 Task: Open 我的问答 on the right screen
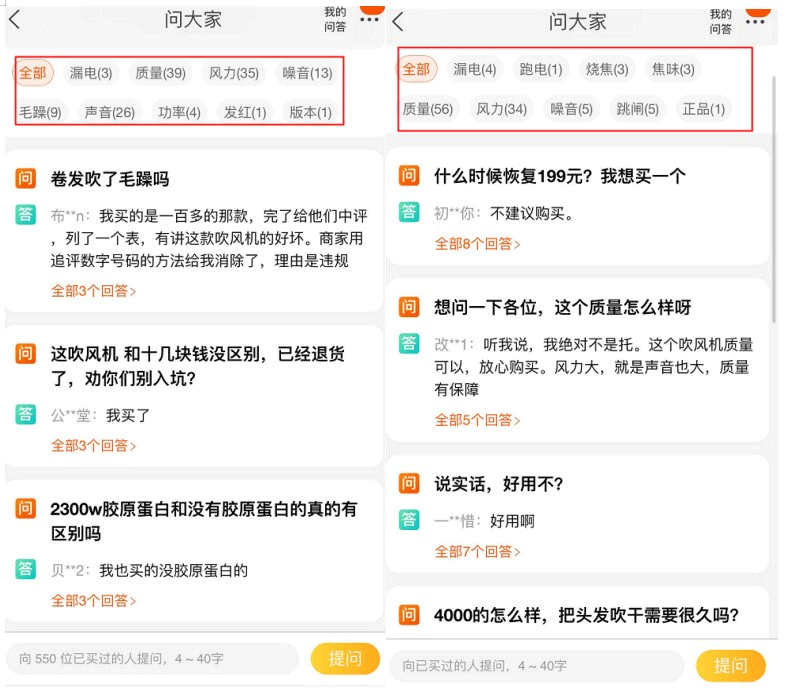721,21
